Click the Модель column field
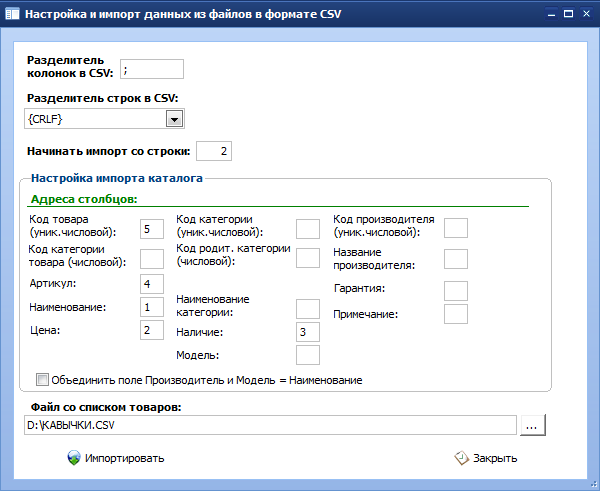The height and width of the screenshot is (491, 600). (308, 355)
